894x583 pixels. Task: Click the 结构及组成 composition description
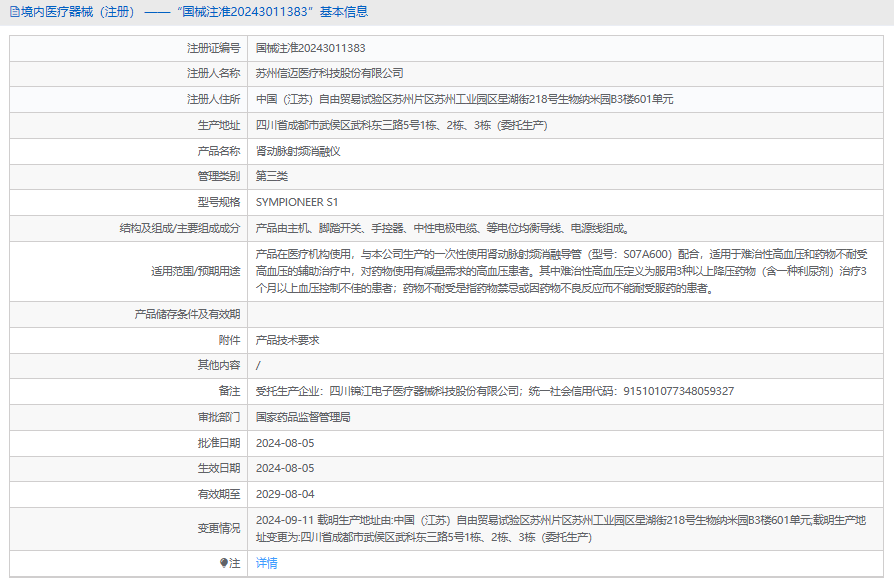coord(441,228)
